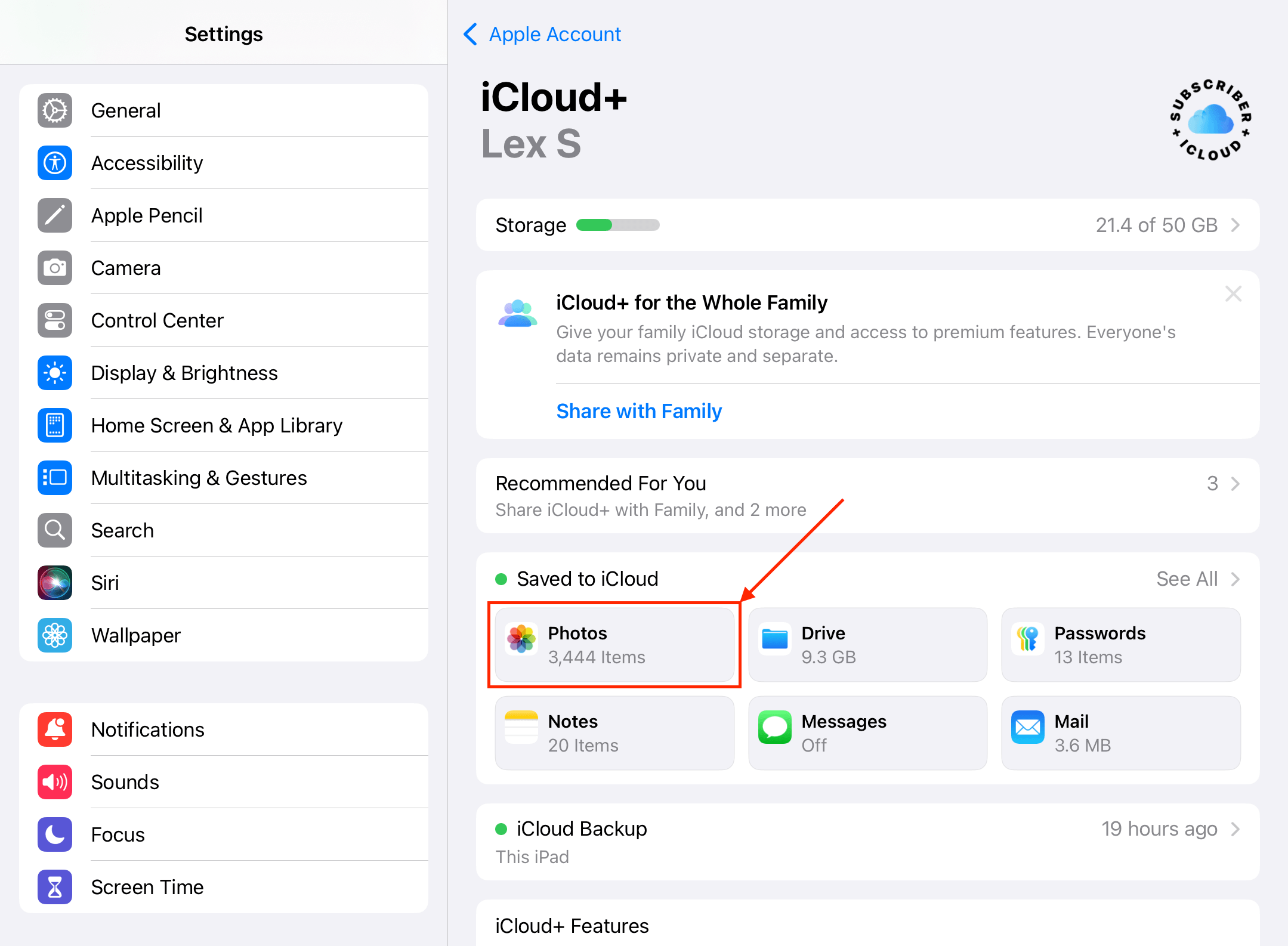Tap the Sounds speaker icon
Viewport: 1288px width, 946px height.
(55, 782)
